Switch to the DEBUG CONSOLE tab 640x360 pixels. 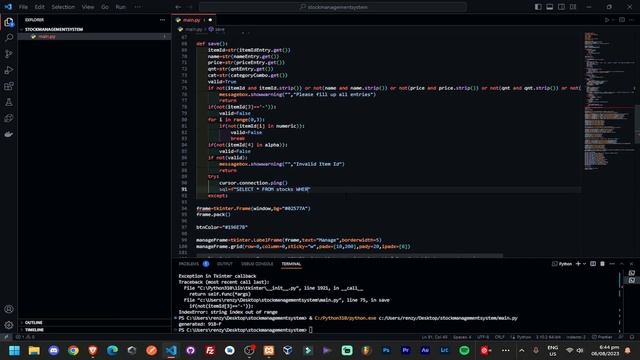pos(257,264)
